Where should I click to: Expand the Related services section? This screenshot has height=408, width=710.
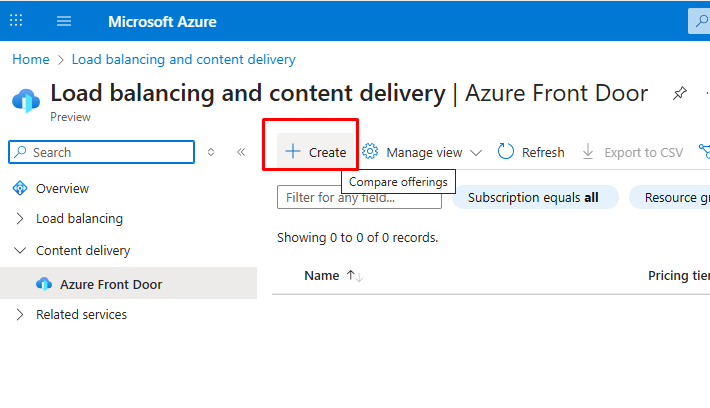click(19, 314)
